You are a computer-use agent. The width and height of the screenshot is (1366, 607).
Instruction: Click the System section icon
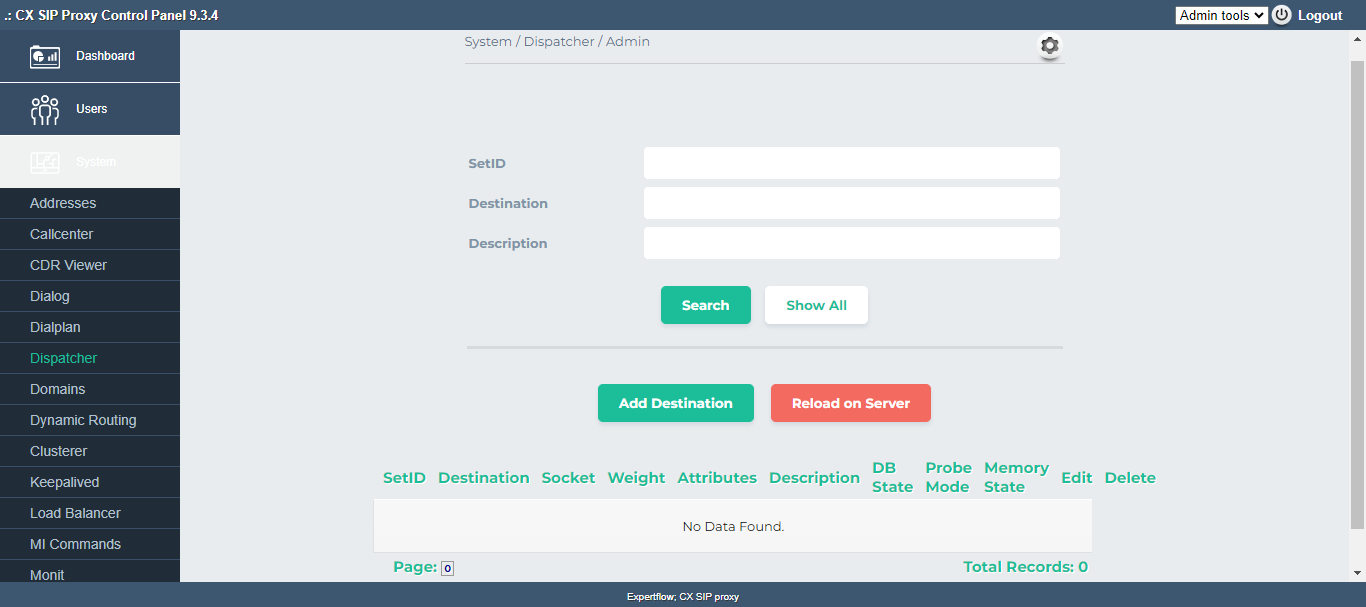(x=45, y=162)
